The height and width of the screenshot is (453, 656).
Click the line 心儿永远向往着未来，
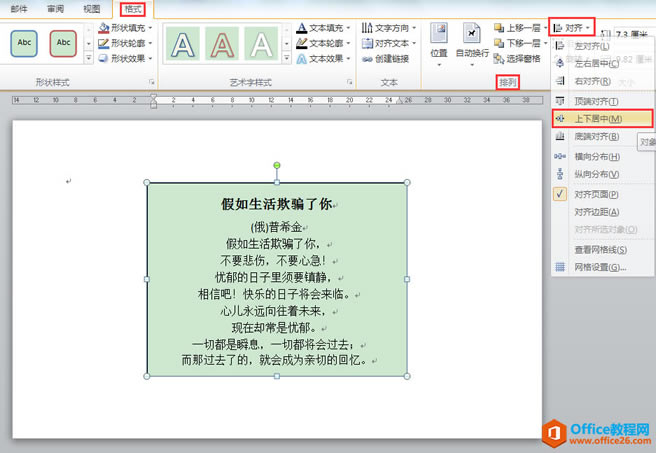pos(273,311)
